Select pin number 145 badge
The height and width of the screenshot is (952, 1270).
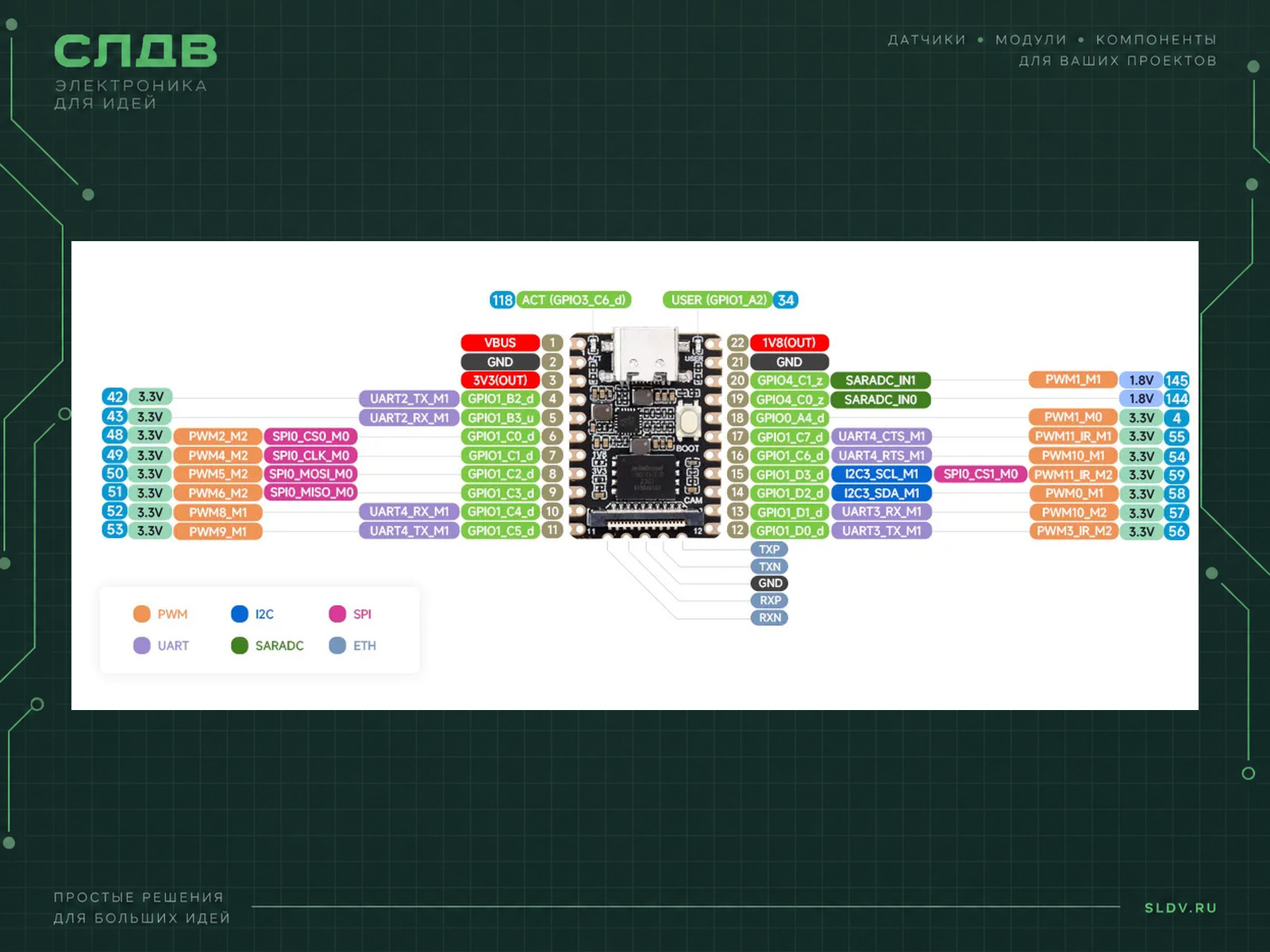click(1176, 380)
